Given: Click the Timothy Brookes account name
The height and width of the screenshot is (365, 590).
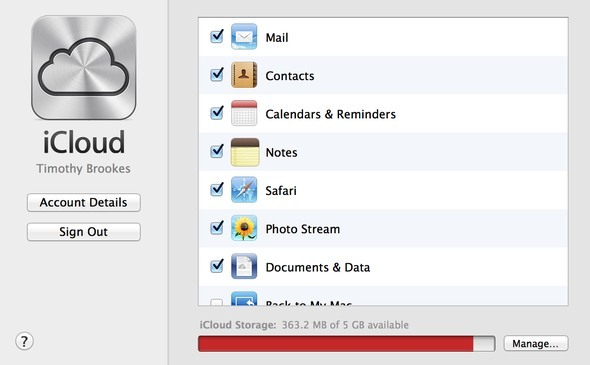Looking at the screenshot, I should point(84,169).
